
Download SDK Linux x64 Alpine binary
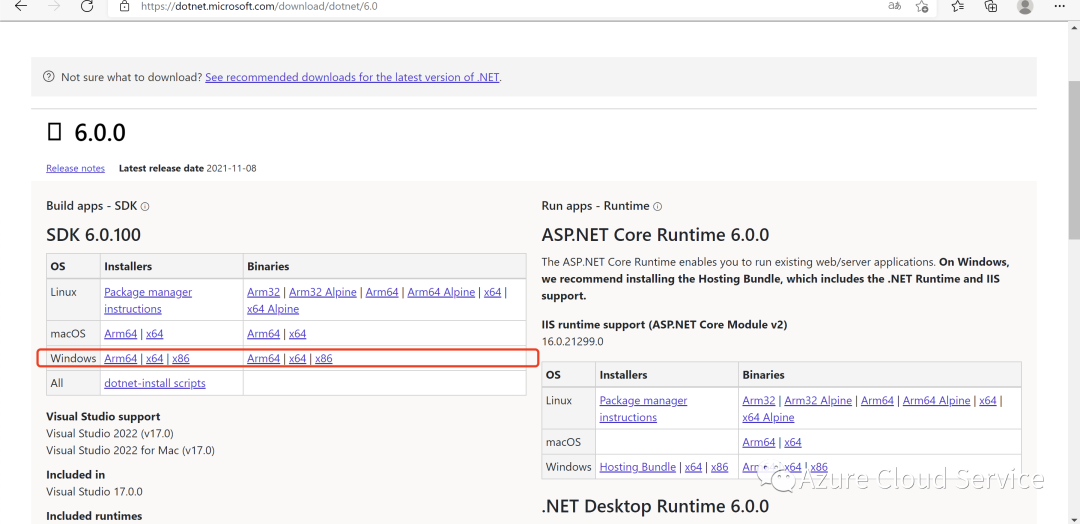click(273, 309)
